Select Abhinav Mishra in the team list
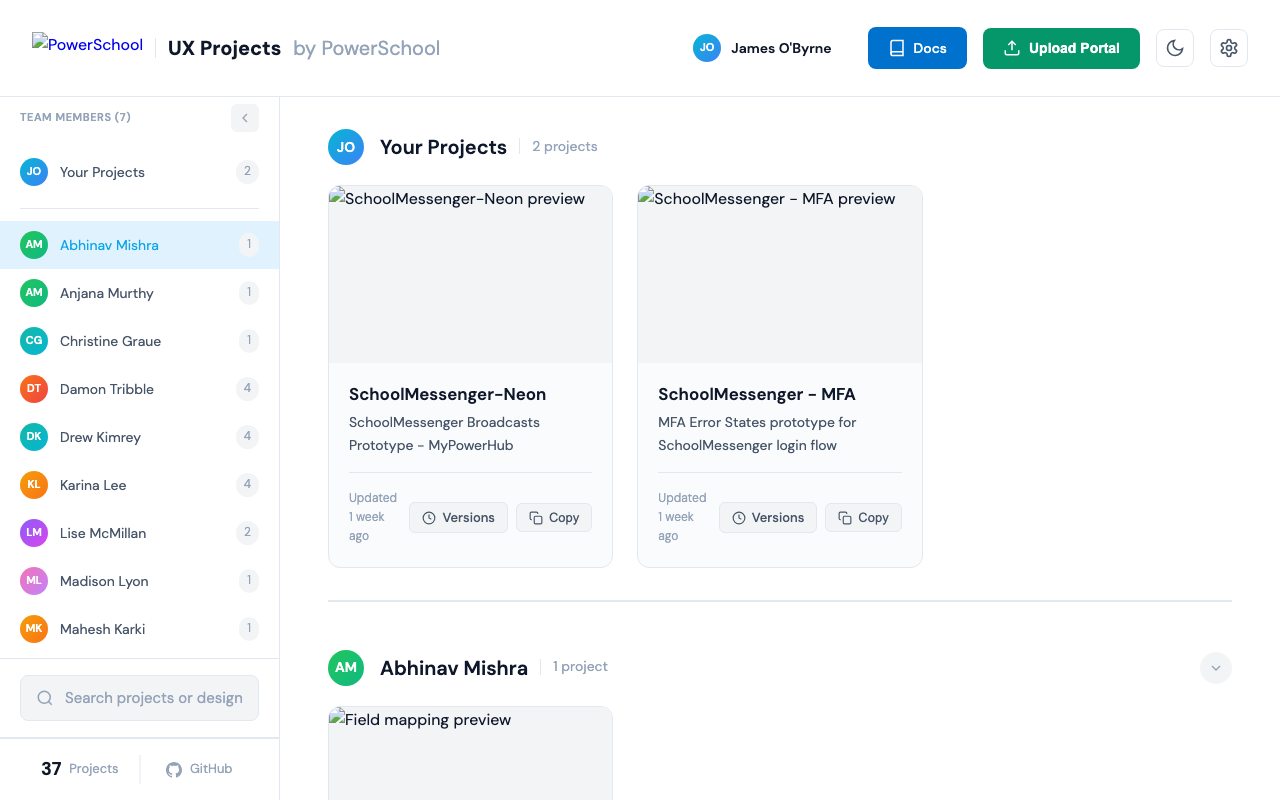The image size is (1280, 800). coord(109,244)
